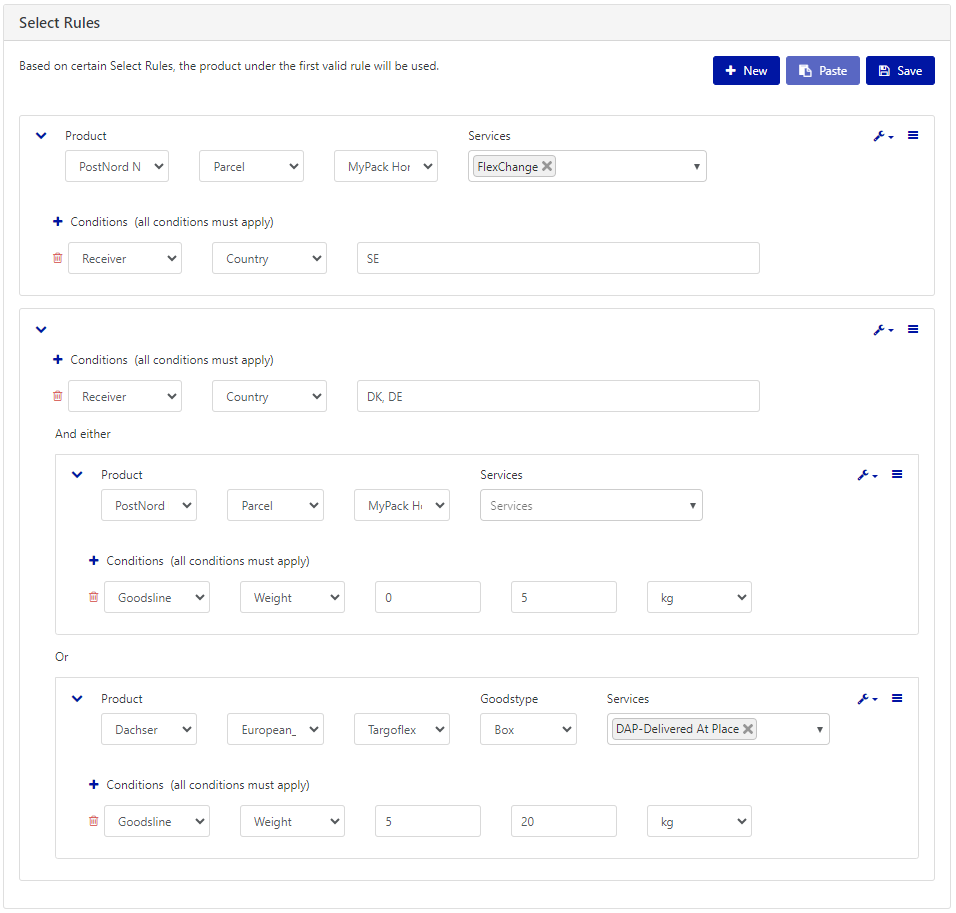Collapse the second rule group chevron
The image size is (956, 913).
(x=41, y=329)
